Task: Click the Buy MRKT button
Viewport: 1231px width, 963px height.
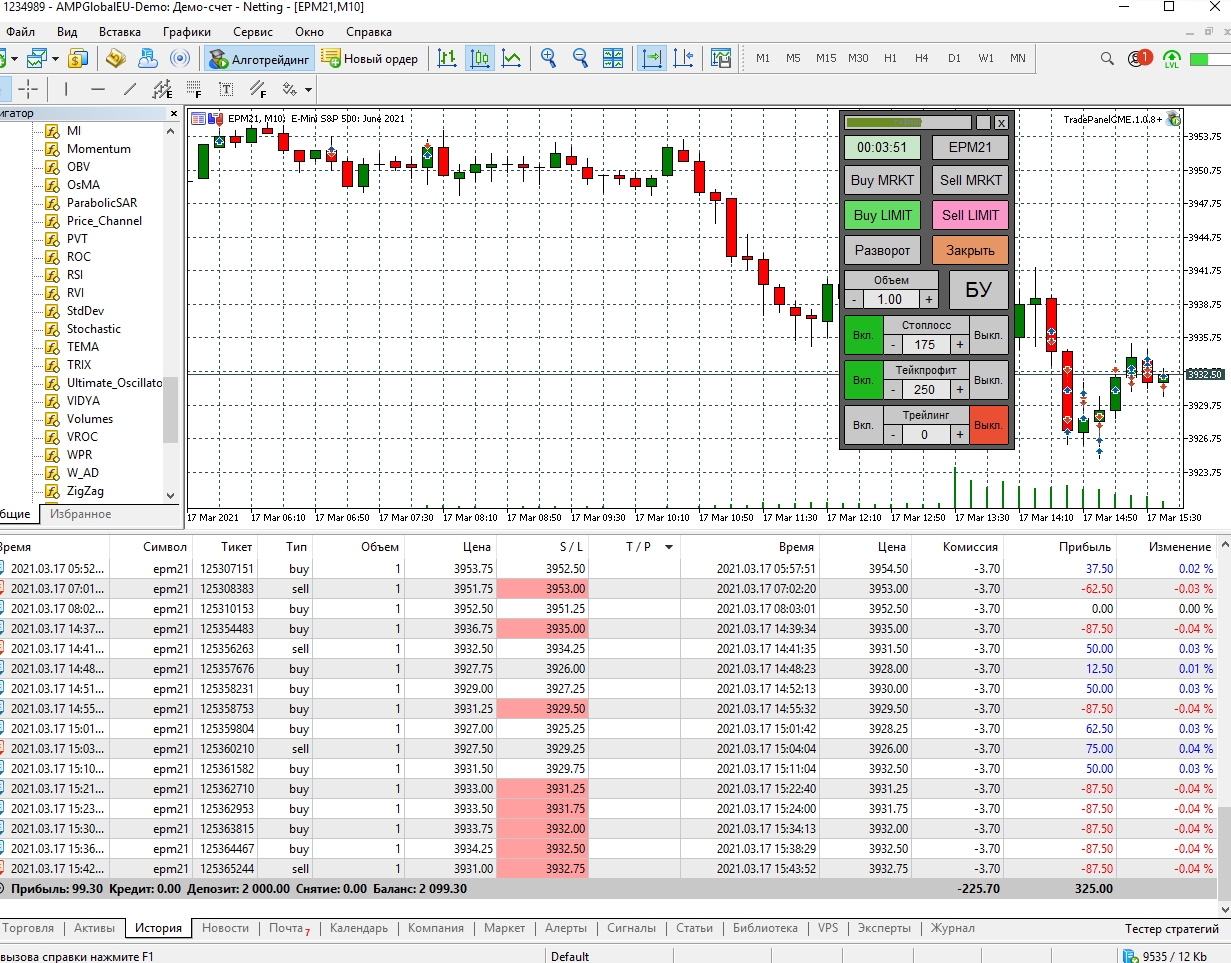Action: click(x=882, y=181)
